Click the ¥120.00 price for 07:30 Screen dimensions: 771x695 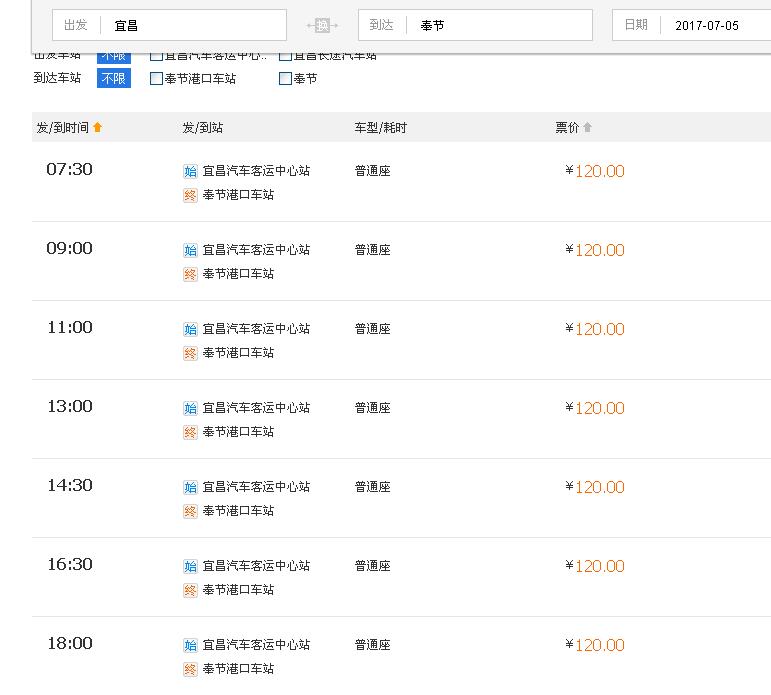[595, 171]
